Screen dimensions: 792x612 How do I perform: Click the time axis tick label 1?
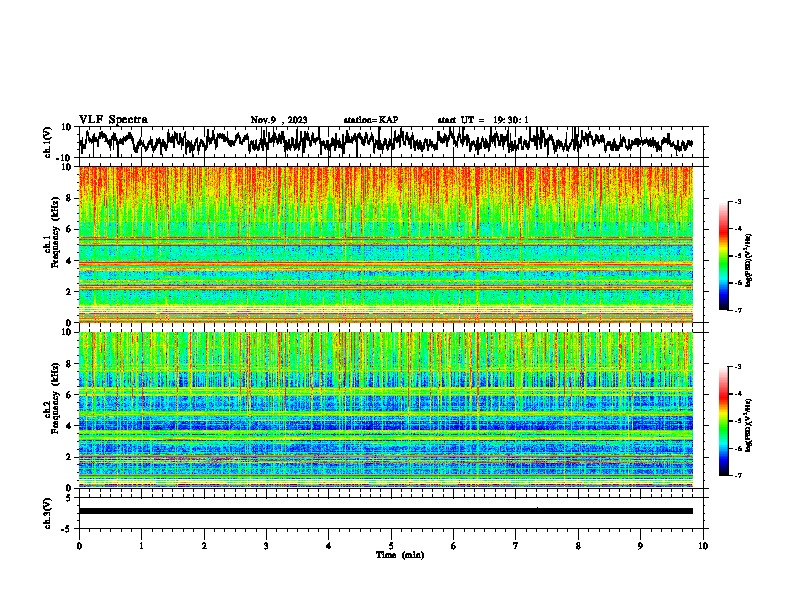click(141, 546)
